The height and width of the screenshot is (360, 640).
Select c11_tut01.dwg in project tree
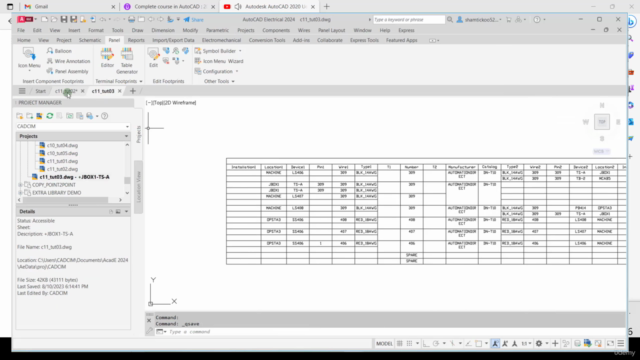[62, 161]
